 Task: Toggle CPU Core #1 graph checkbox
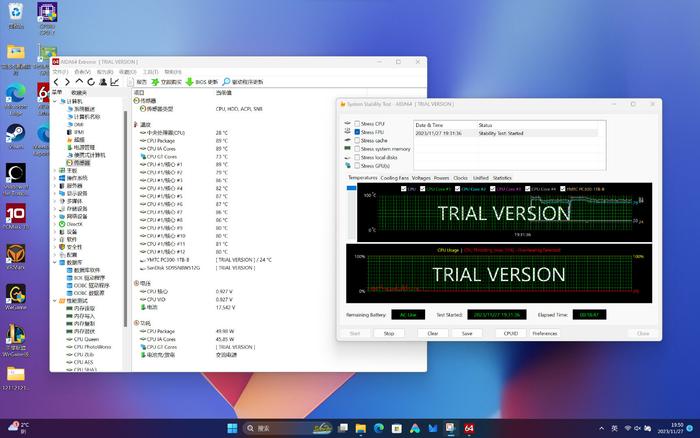coord(422,189)
